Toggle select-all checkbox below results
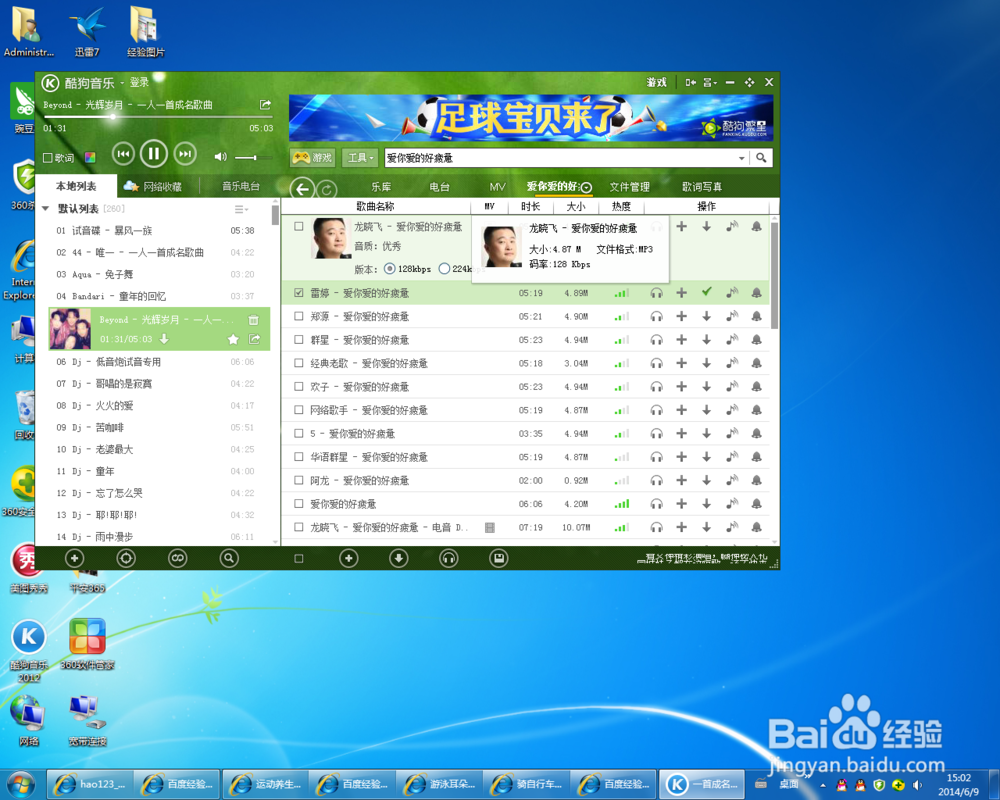This screenshot has width=1000, height=800. 298,559
